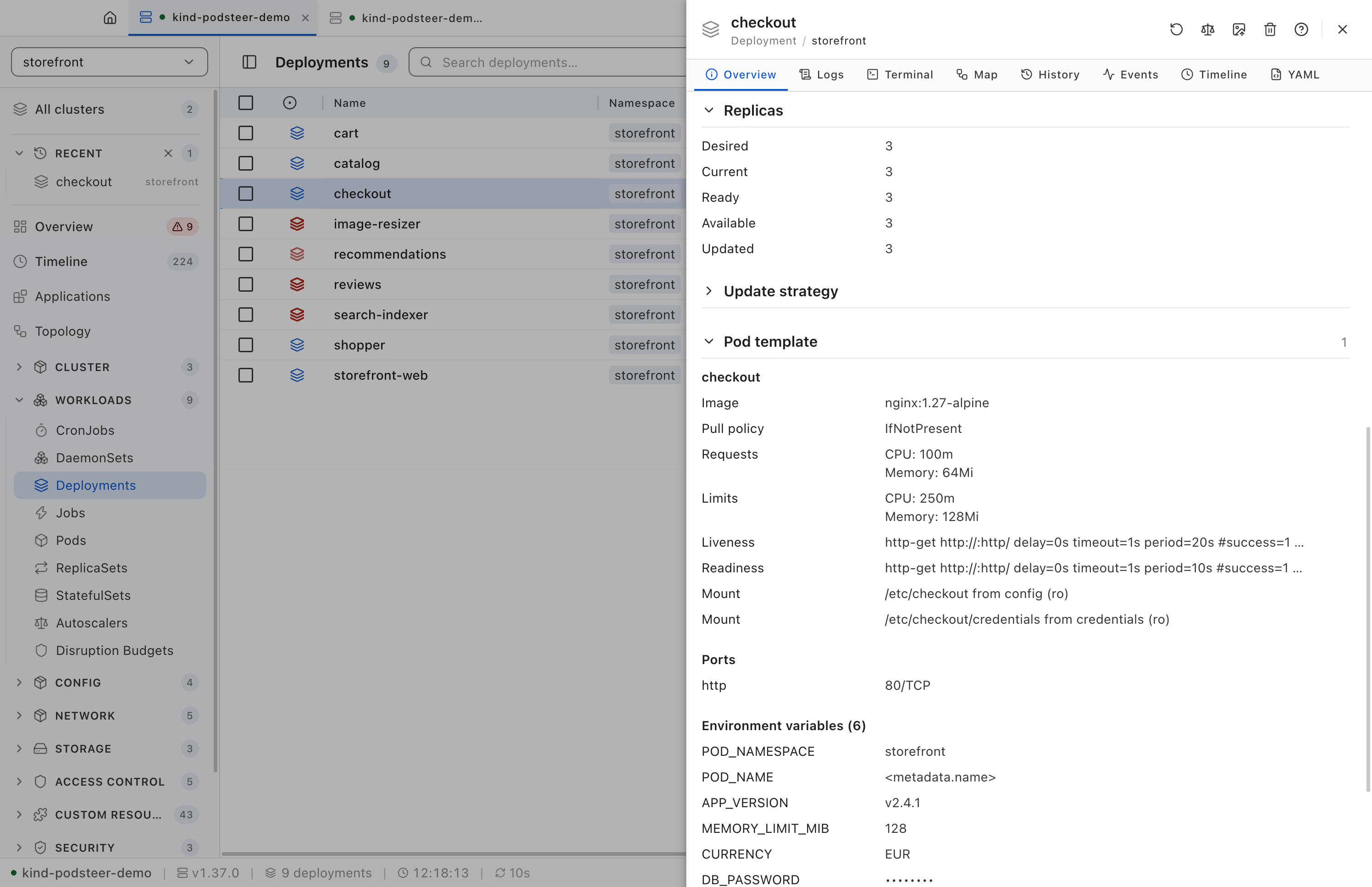Open CronJobs under Workloads
The height and width of the screenshot is (887, 1372).
tap(110, 430)
